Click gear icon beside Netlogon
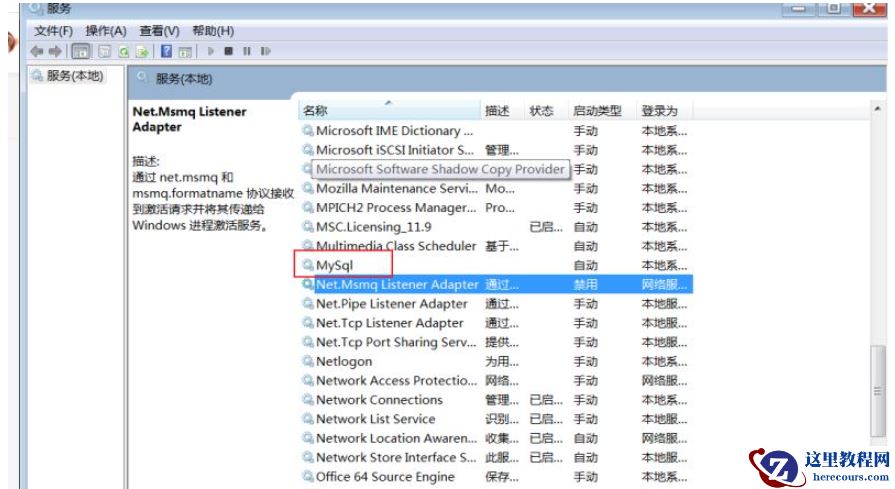Image resolution: width=895 pixels, height=489 pixels. (308, 361)
